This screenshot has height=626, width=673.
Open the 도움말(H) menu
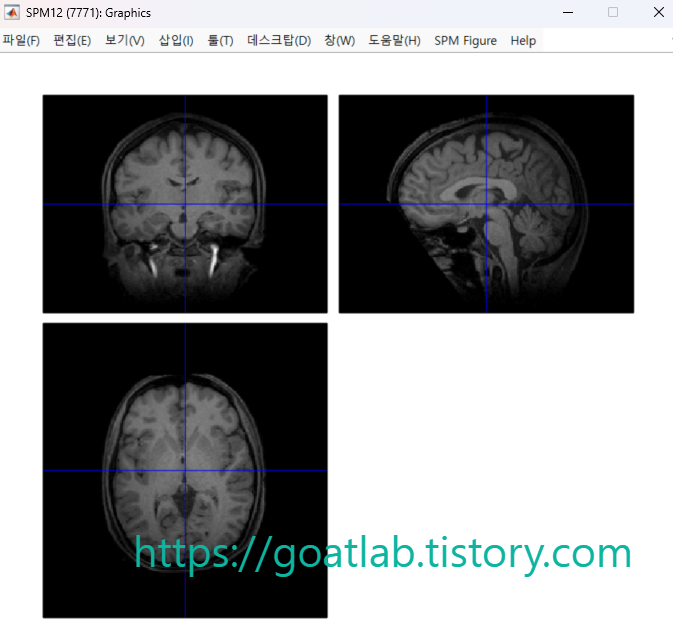394,40
